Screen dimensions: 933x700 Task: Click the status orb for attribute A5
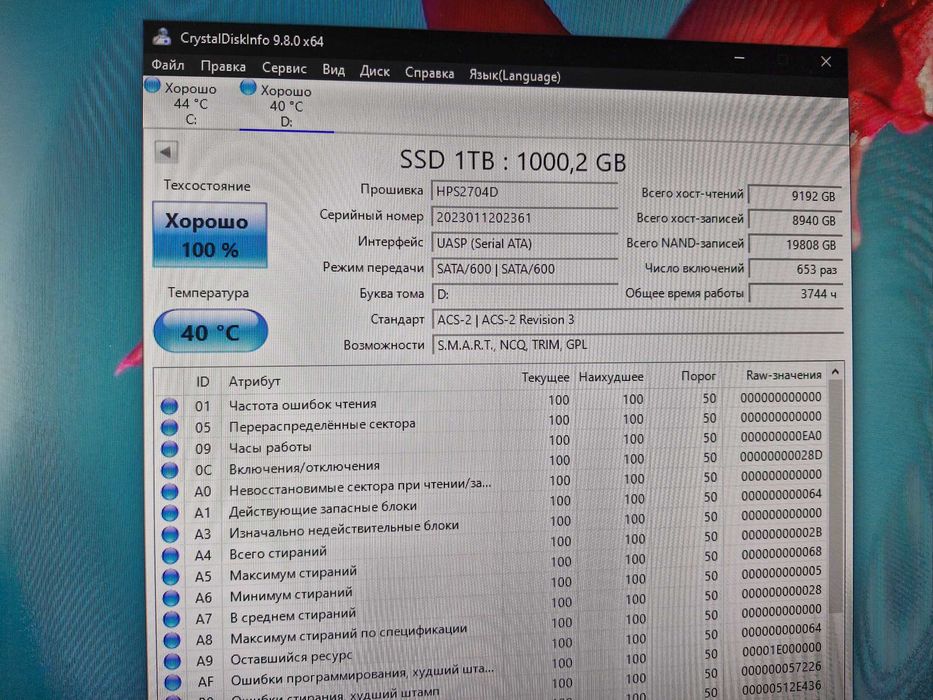tap(171, 577)
